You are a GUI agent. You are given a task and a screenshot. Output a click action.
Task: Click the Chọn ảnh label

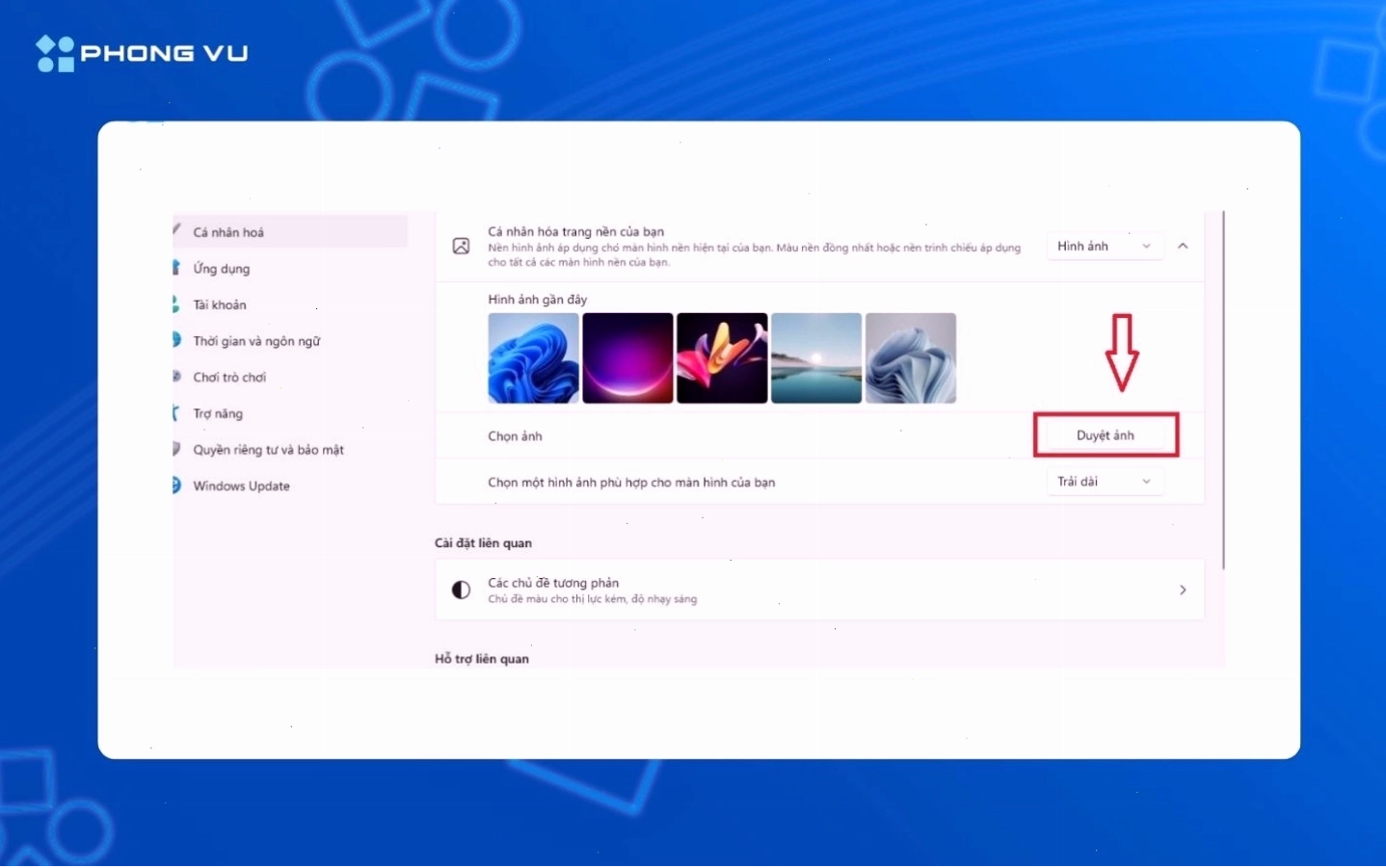click(x=515, y=436)
